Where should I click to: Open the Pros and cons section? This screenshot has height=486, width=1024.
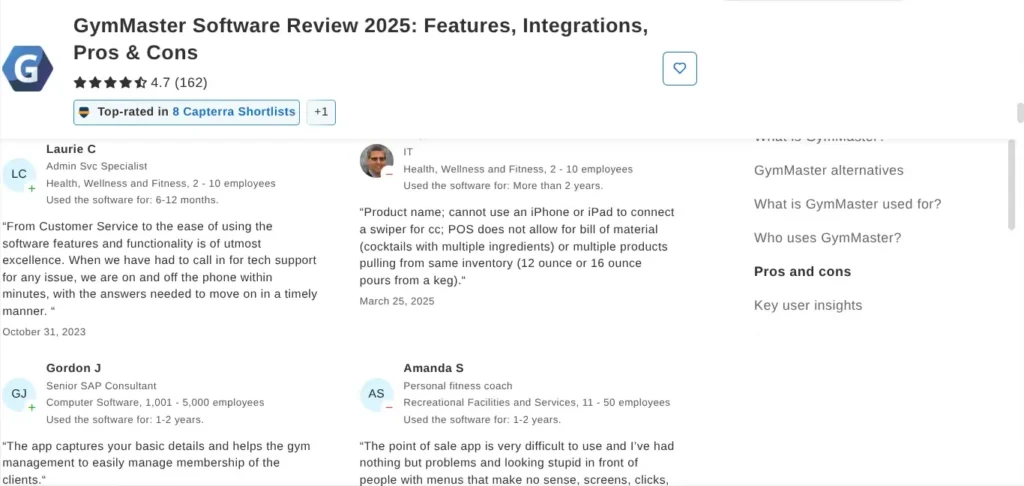coord(802,271)
